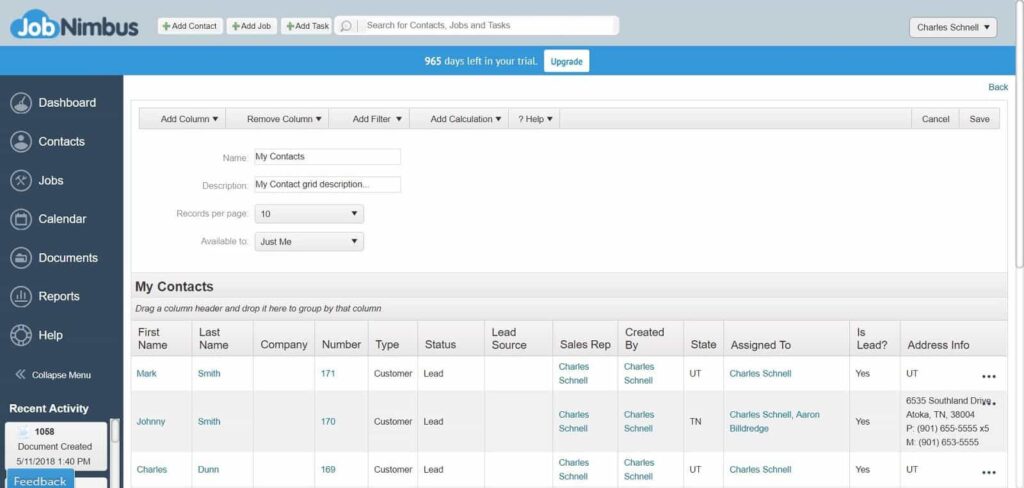The width and height of the screenshot is (1024, 488).
Task: Save the contact grid settings
Action: 979,119
